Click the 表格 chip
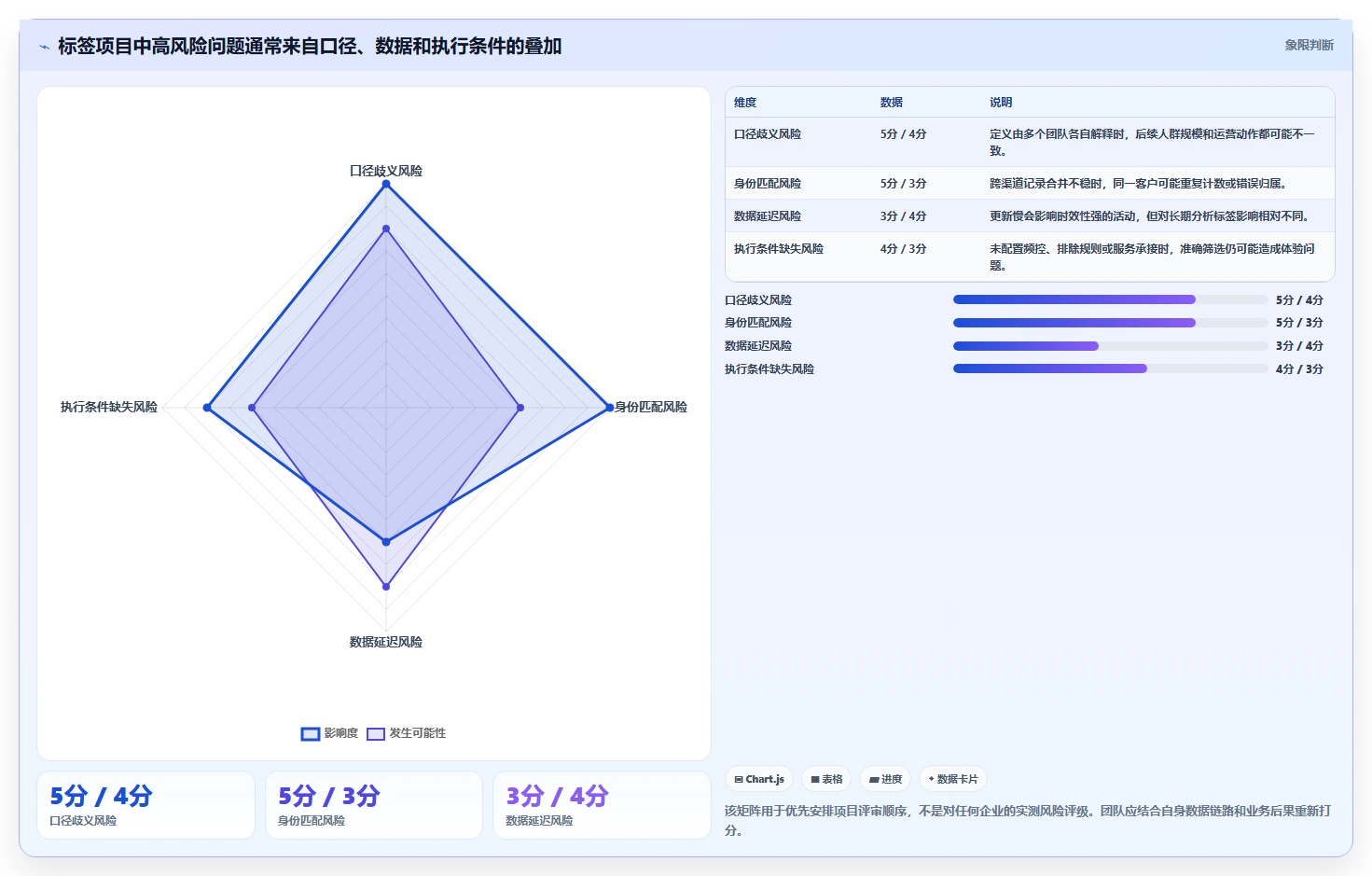Screen dimensions: 1372x876 pos(826,779)
